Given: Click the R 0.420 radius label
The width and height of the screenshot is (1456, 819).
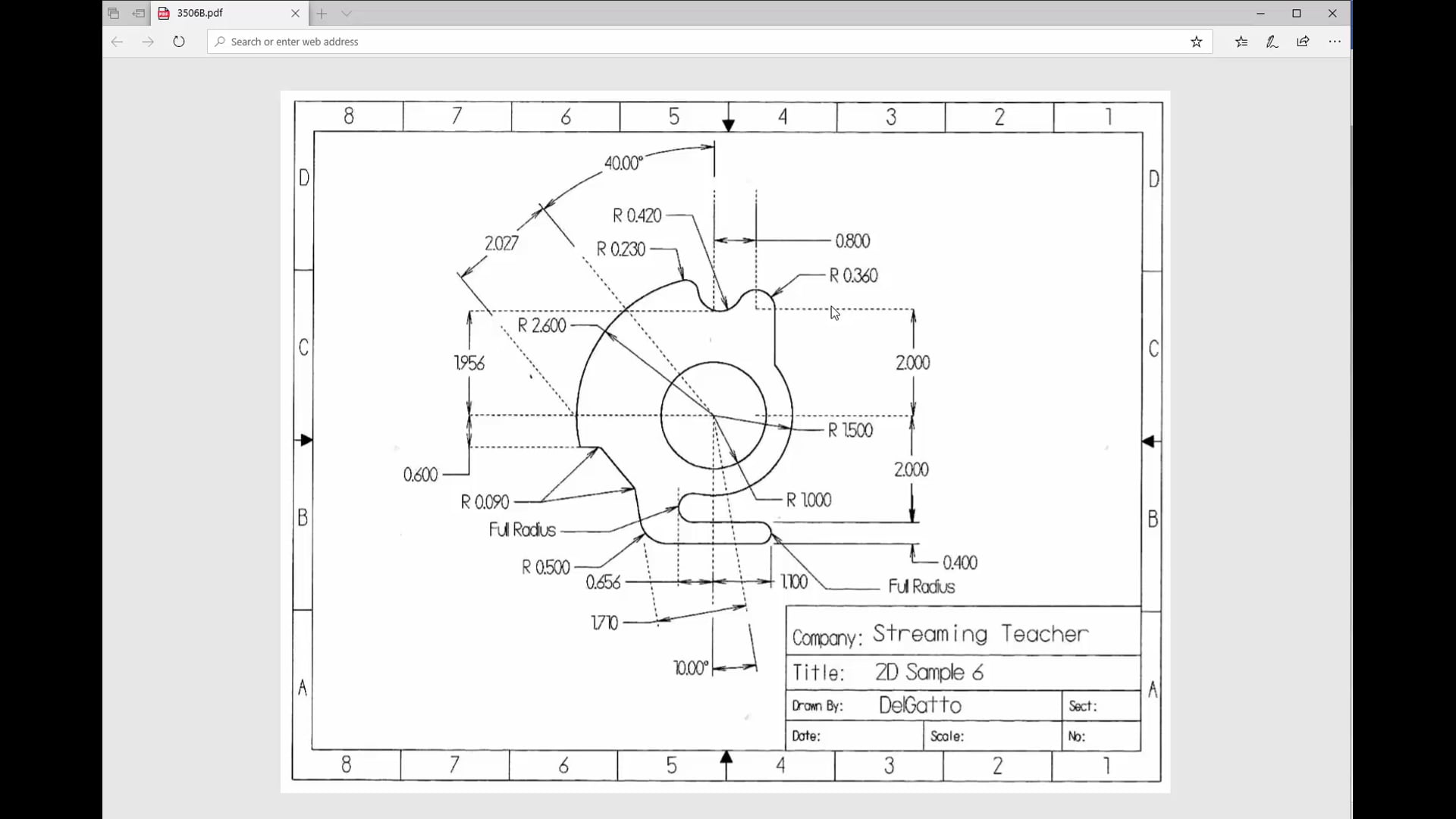Looking at the screenshot, I should tap(637, 215).
